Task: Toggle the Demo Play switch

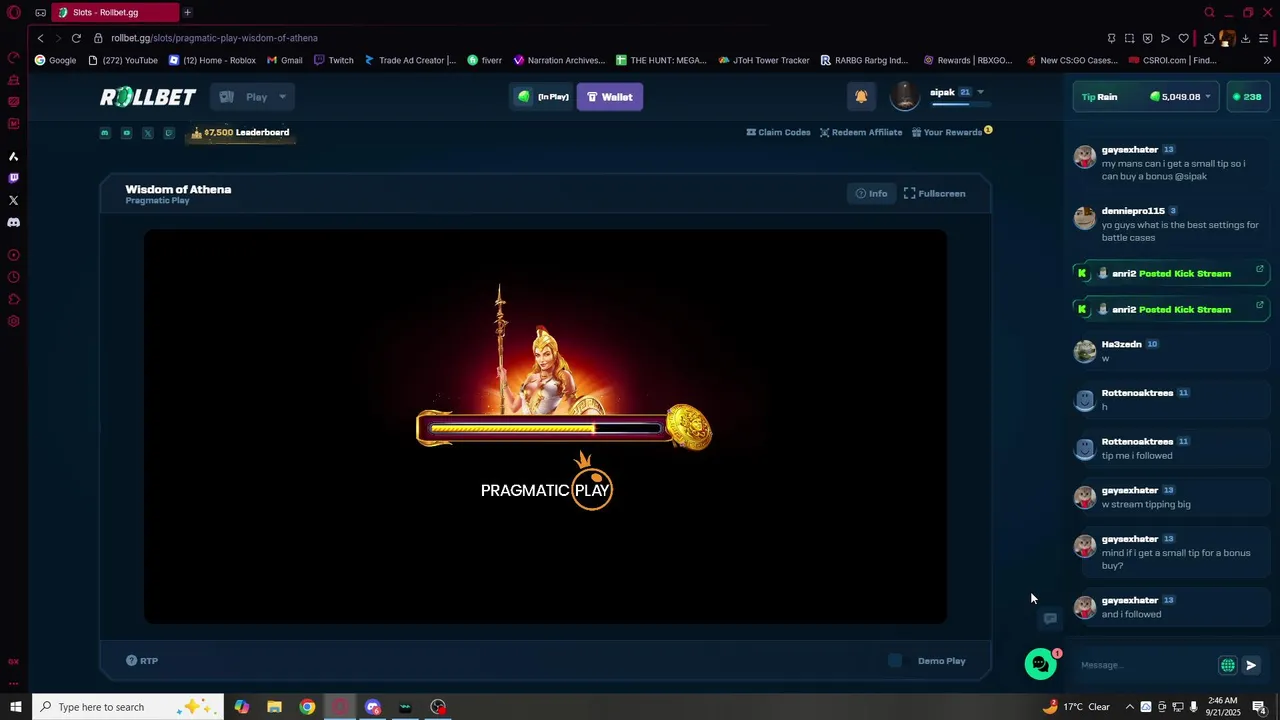Action: [x=895, y=661]
